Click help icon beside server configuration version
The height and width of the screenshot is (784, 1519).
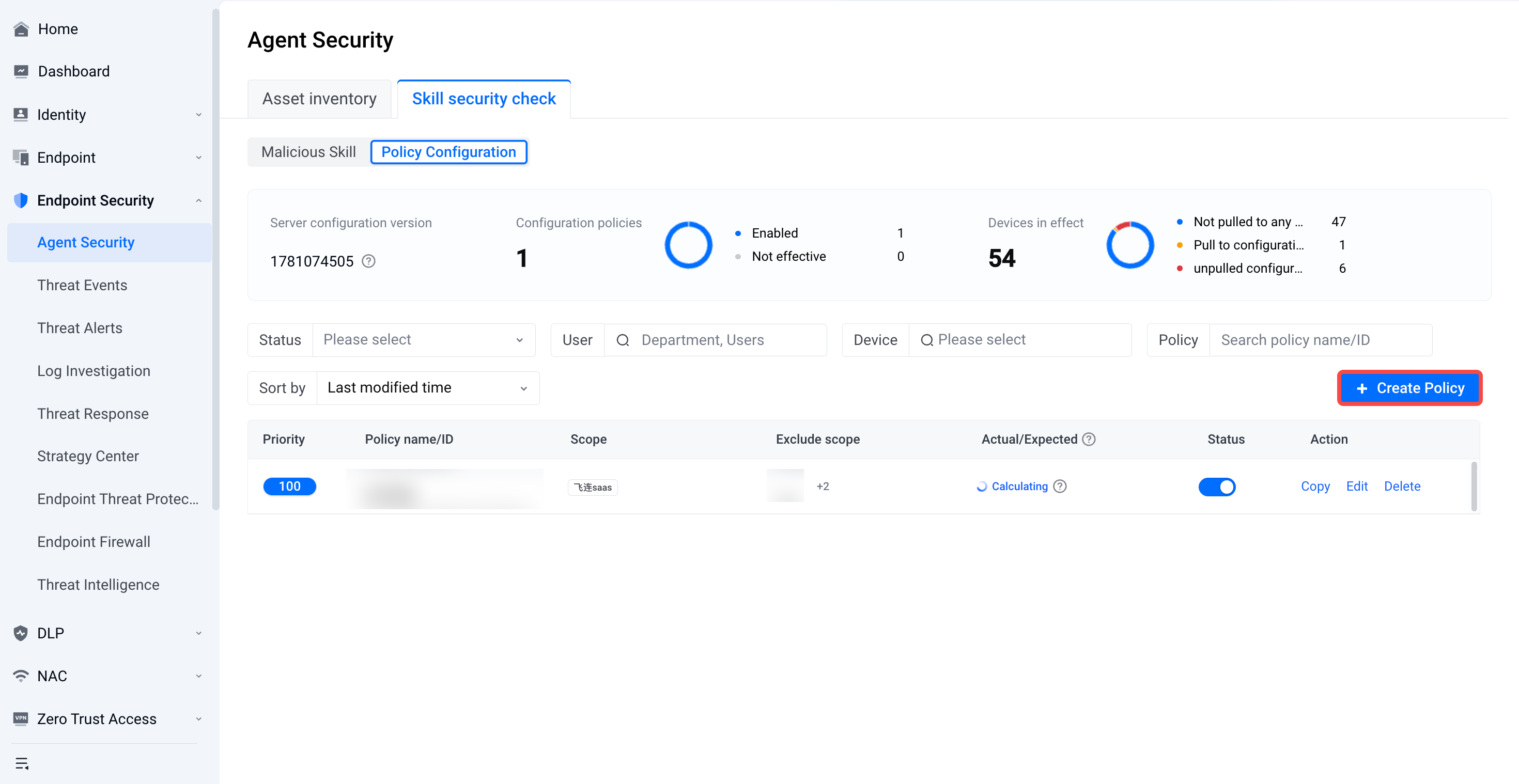[368, 261]
